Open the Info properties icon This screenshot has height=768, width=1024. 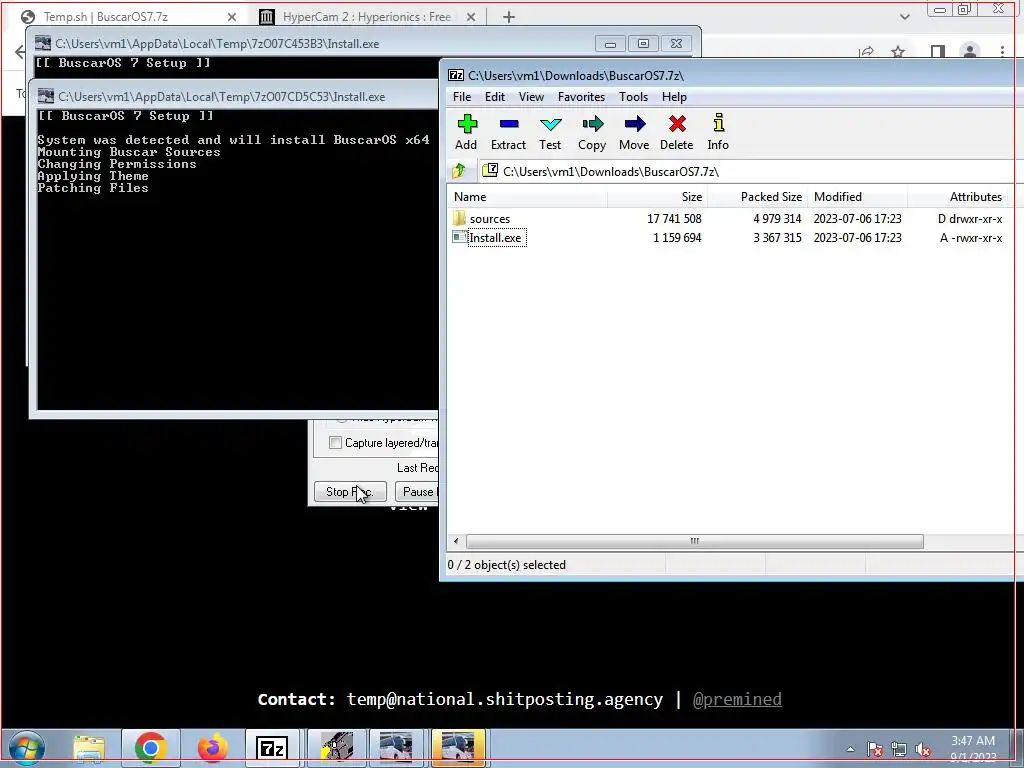[x=718, y=133]
